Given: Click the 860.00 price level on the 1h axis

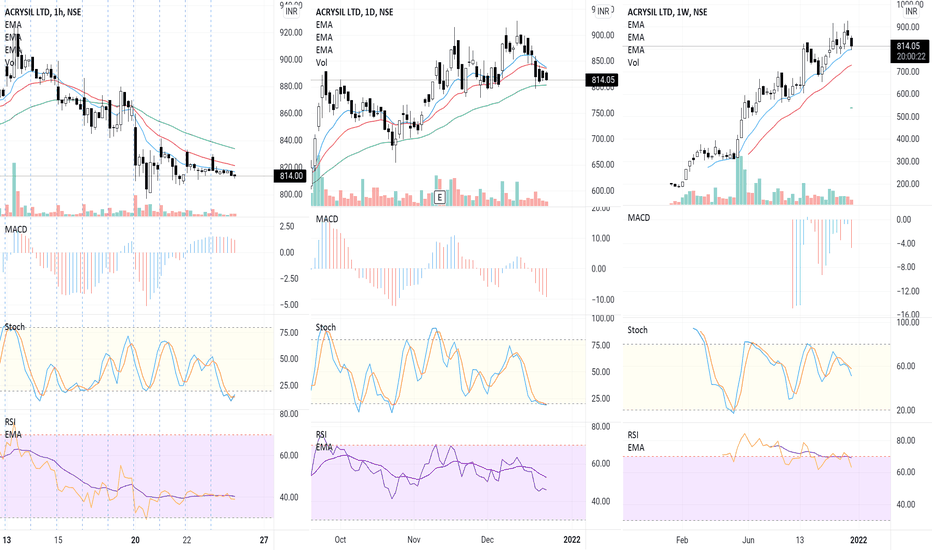Looking at the screenshot, I should tap(291, 113).
